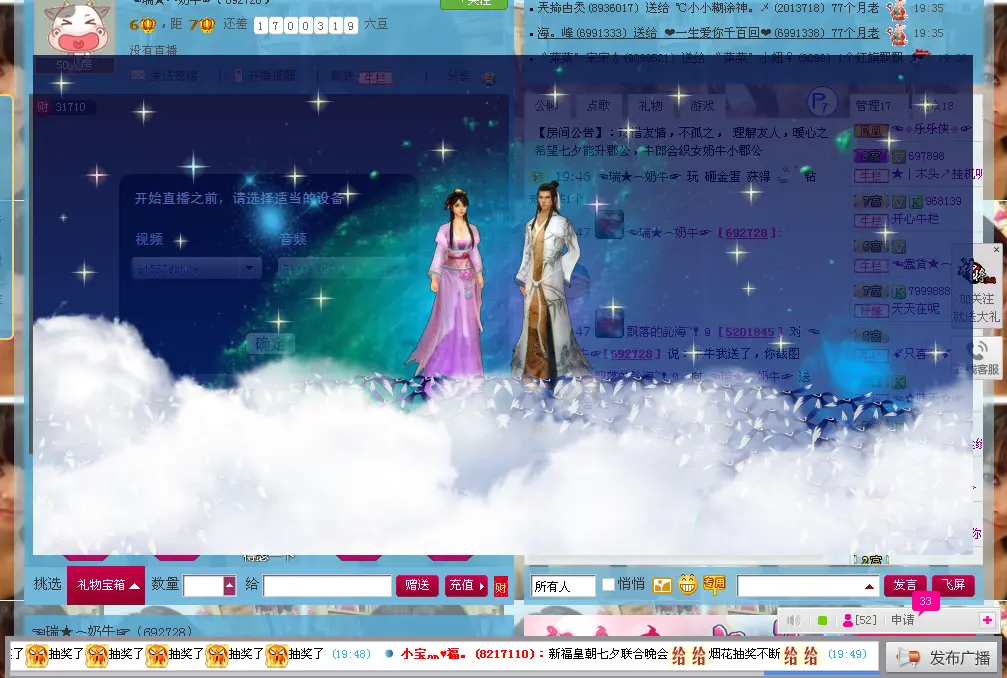Image resolution: width=1007 pixels, height=678 pixels.
Task: Click the 飞屏 fly-screen button
Action: [x=953, y=585]
